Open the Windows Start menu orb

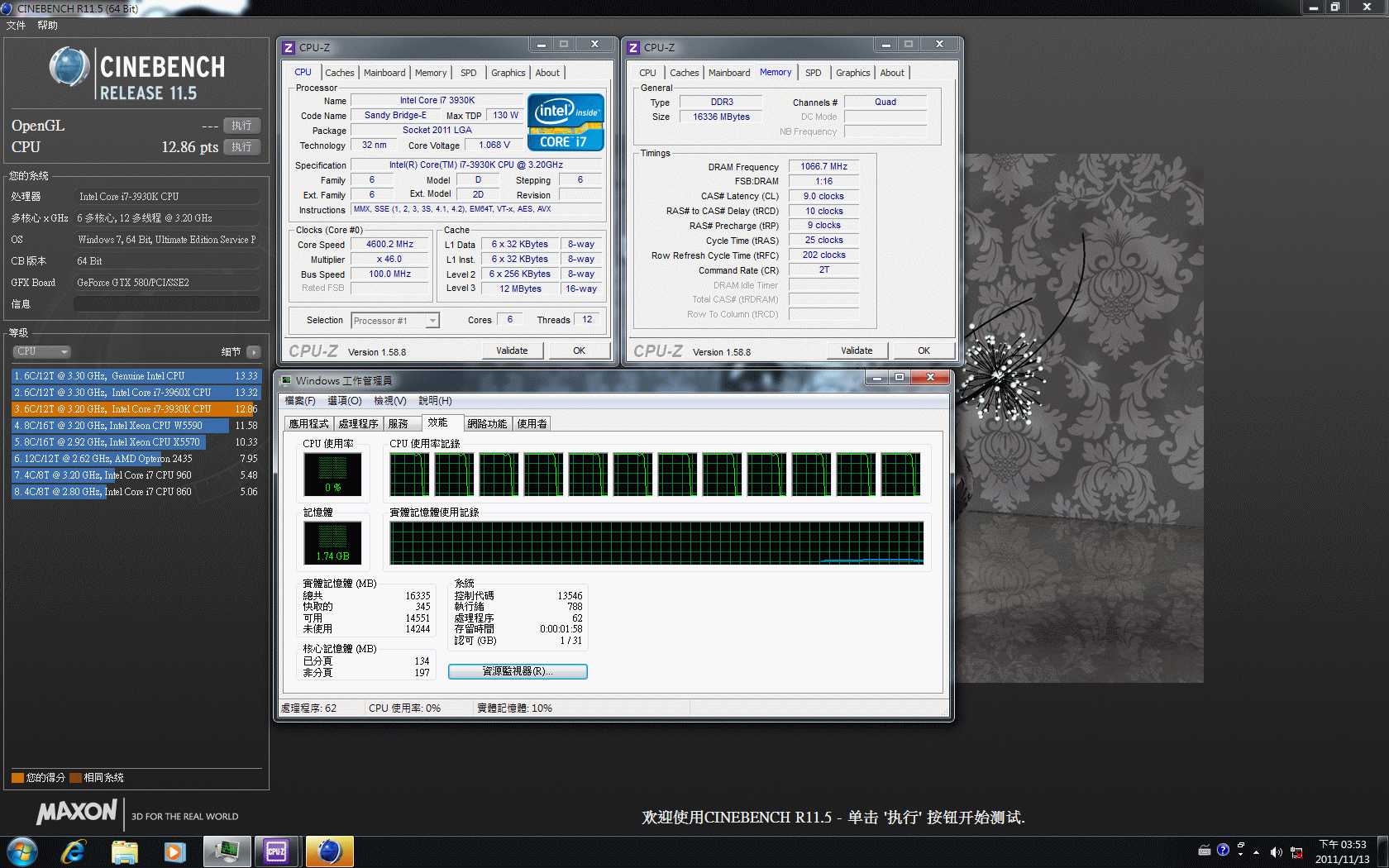(x=22, y=851)
